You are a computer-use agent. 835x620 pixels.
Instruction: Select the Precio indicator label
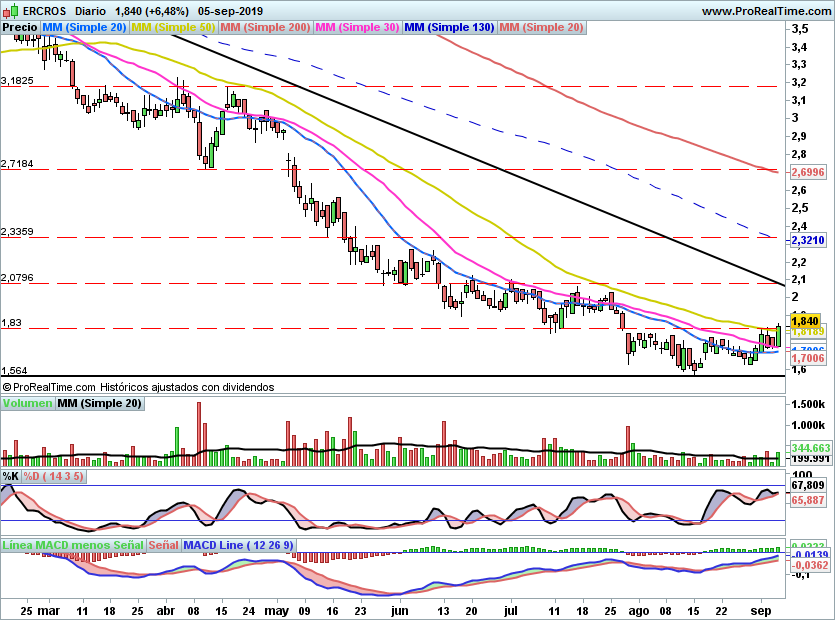click(x=20, y=27)
